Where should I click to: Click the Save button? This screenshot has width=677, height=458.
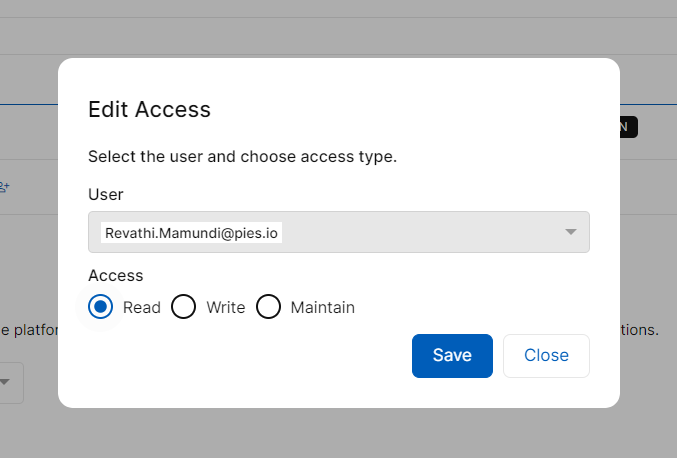click(x=452, y=356)
